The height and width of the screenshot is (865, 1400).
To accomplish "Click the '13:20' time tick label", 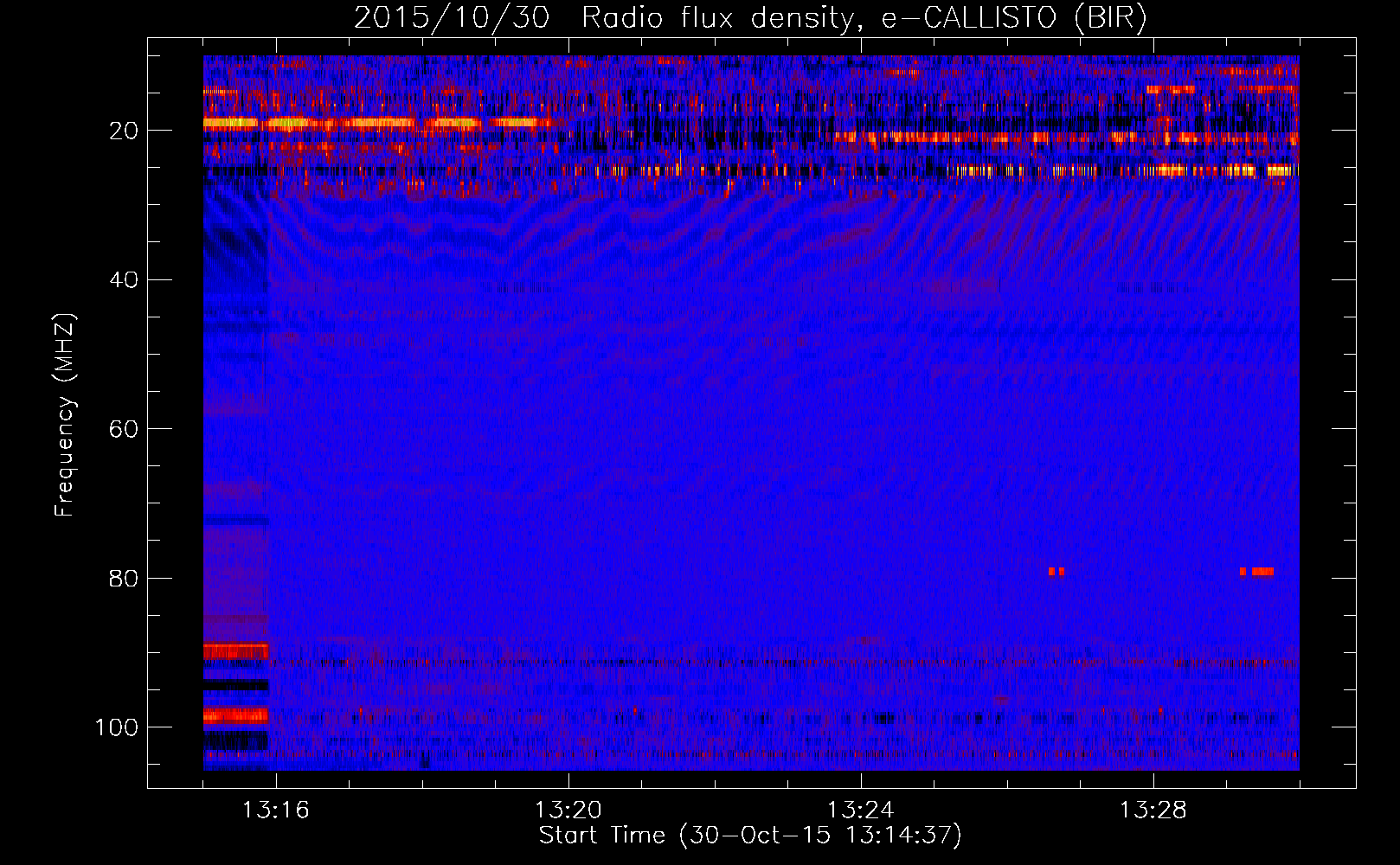I will coord(568,810).
